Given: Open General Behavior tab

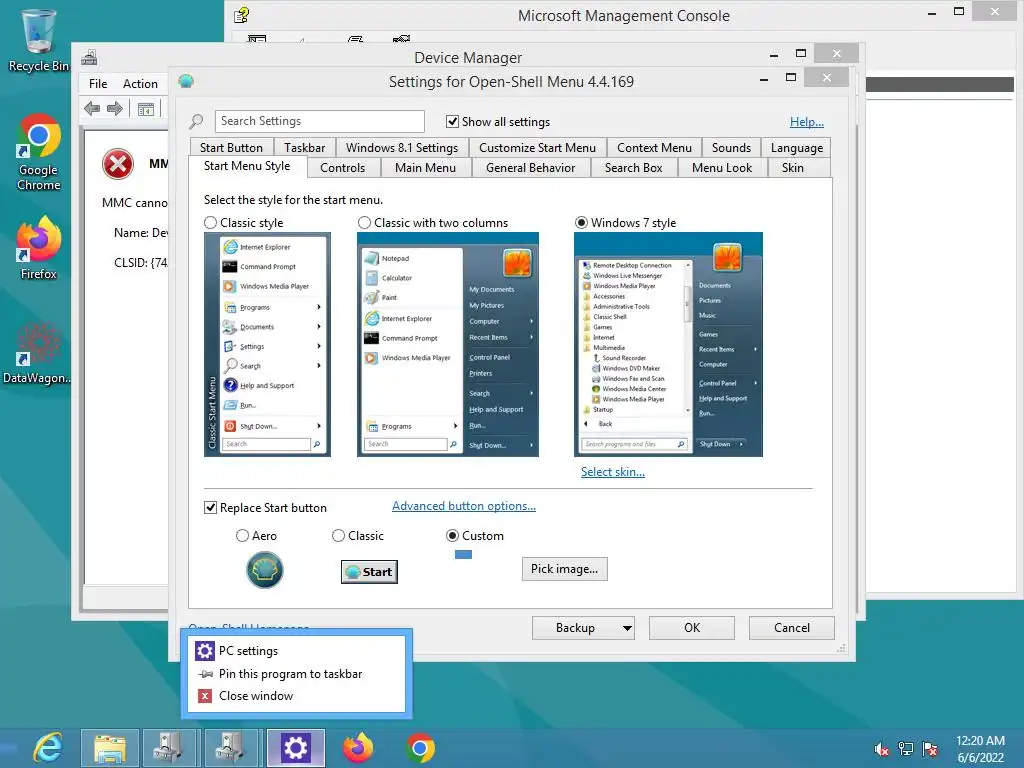Looking at the screenshot, I should coord(530,168).
